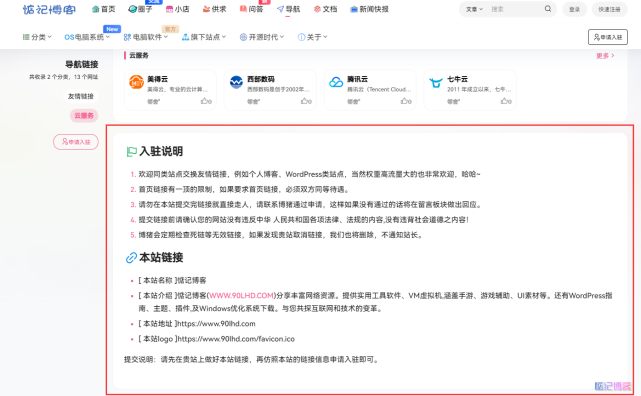
Task: Like the 七牛云 card
Action: (506, 101)
